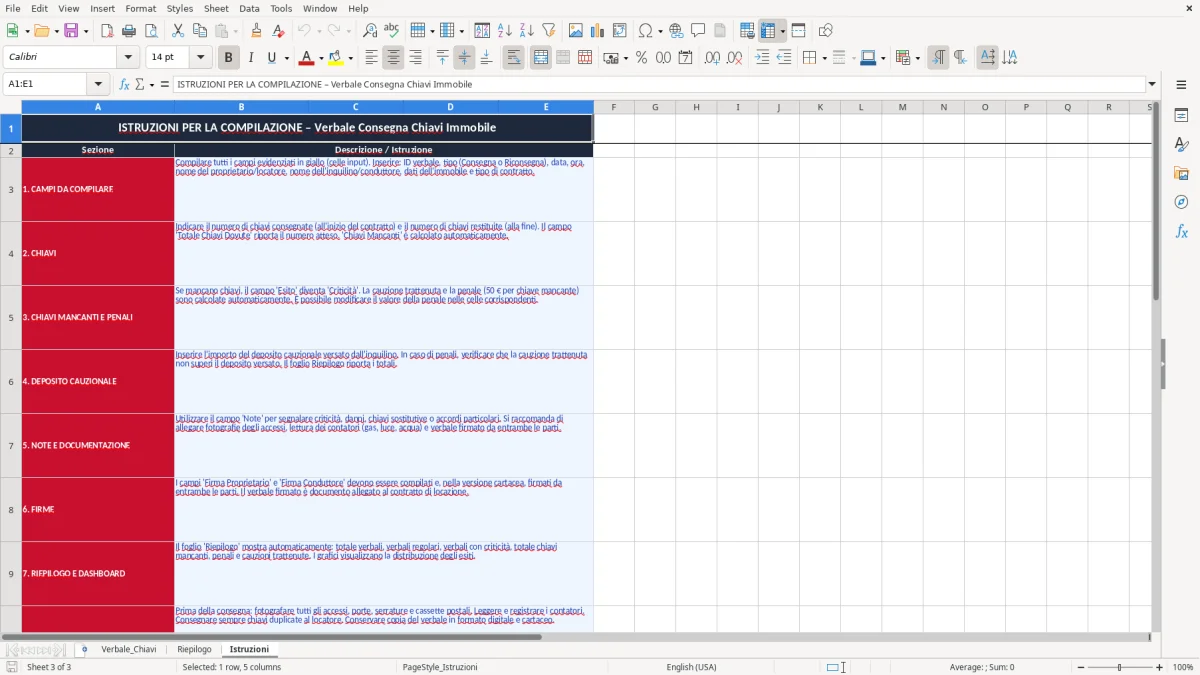Adjust the zoom slider in status bar

coord(1119,667)
